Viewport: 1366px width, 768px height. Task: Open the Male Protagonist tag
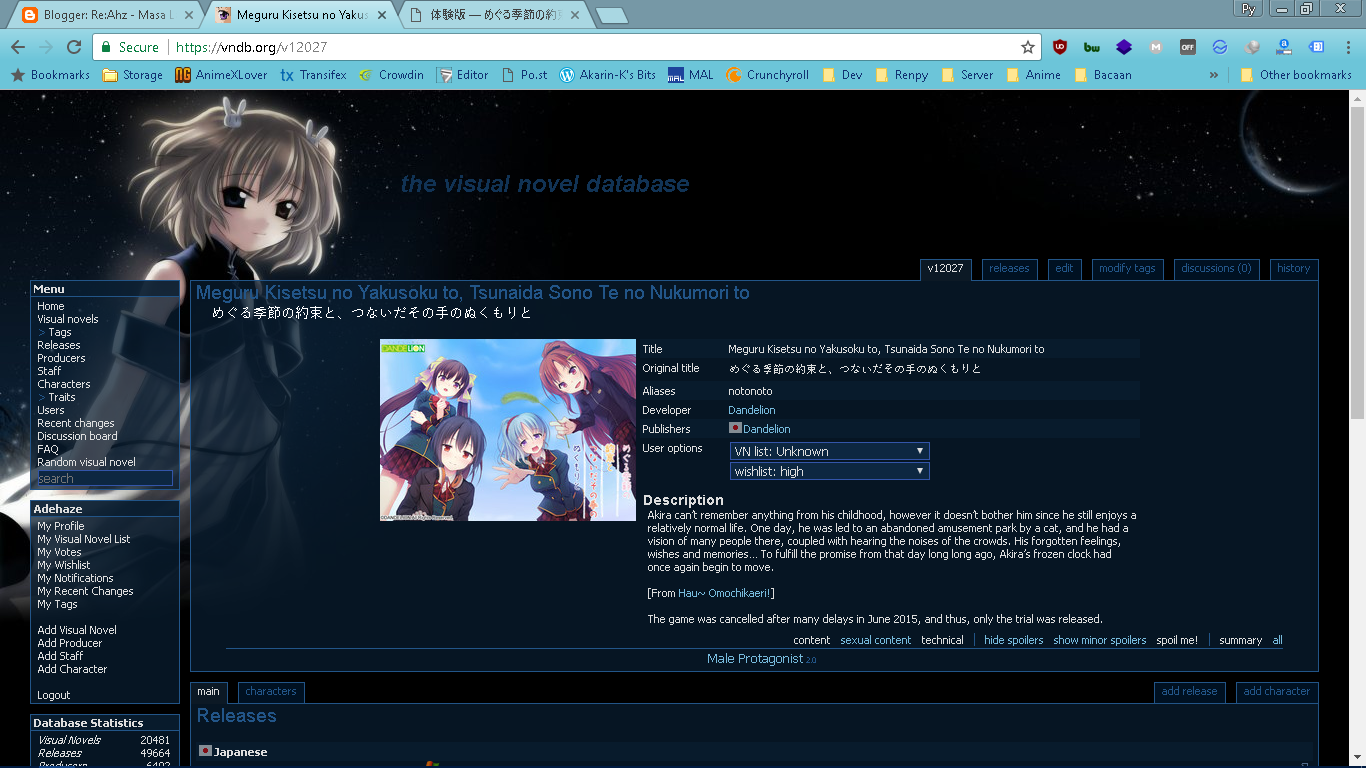coord(755,659)
